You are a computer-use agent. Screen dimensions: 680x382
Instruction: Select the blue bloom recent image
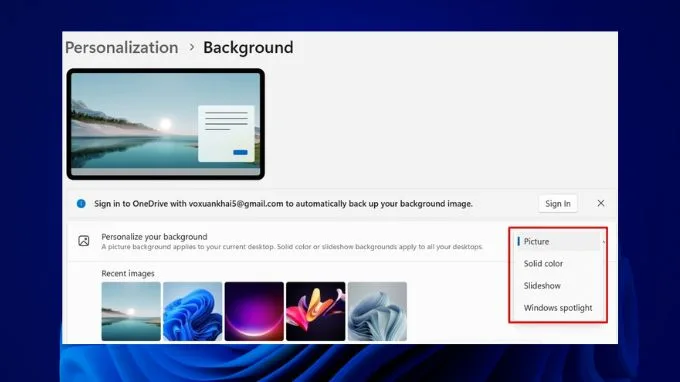pyautogui.click(x=193, y=311)
